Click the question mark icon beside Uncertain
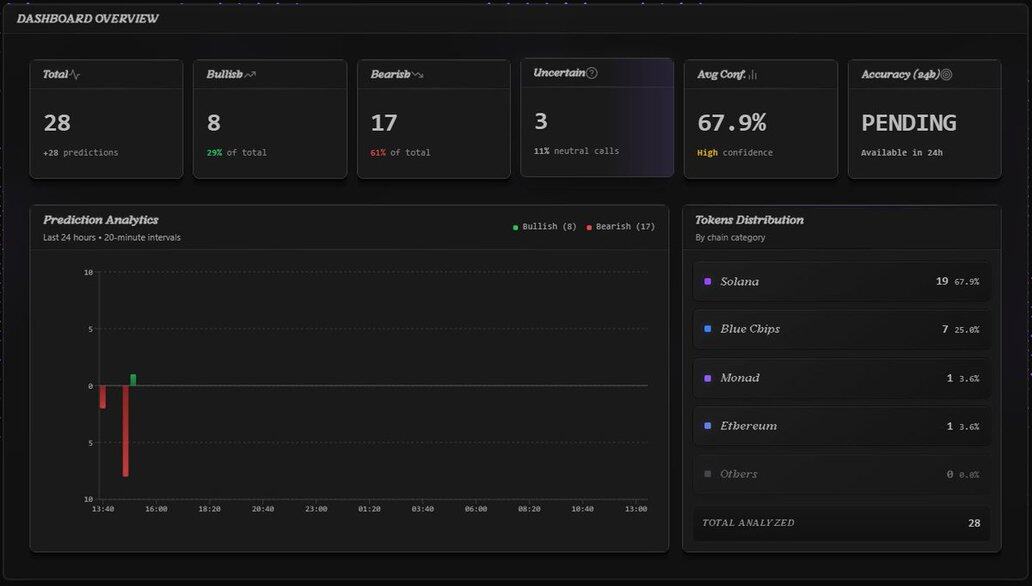This screenshot has width=1032, height=586. point(592,73)
